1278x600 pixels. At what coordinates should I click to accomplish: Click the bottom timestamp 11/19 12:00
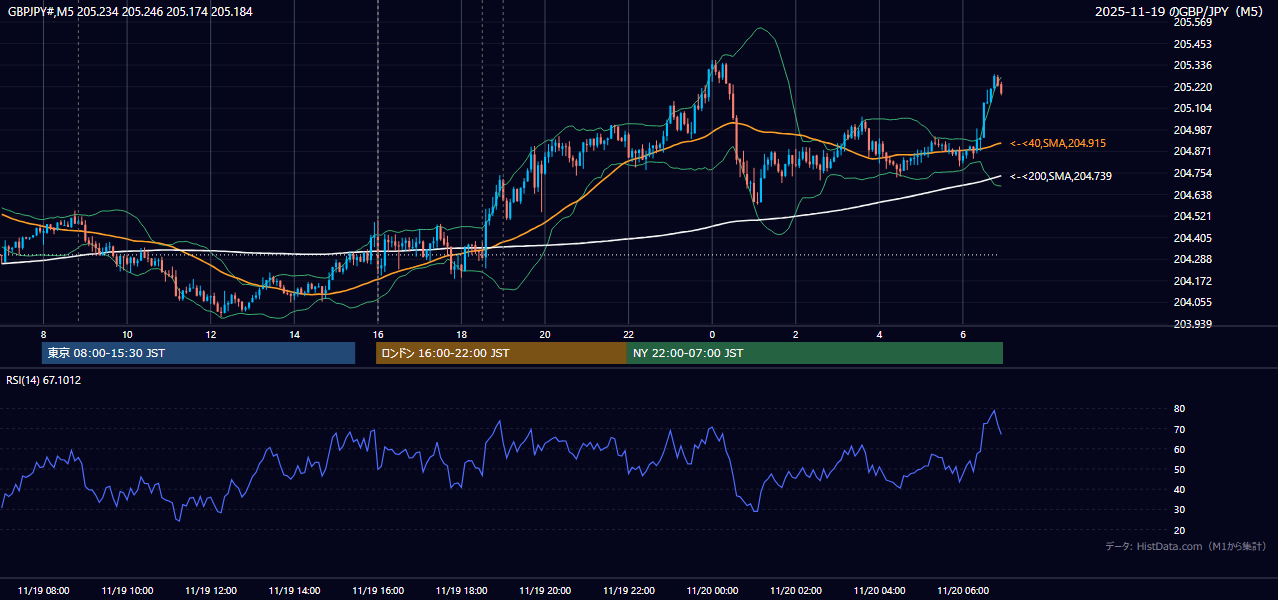click(x=211, y=591)
